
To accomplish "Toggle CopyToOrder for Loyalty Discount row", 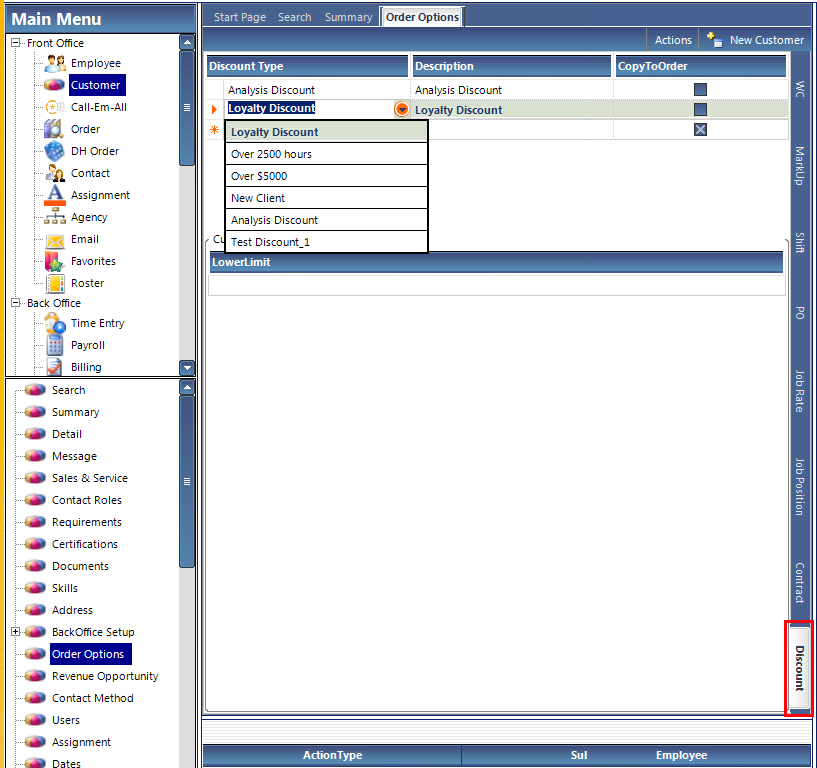I will (x=700, y=109).
